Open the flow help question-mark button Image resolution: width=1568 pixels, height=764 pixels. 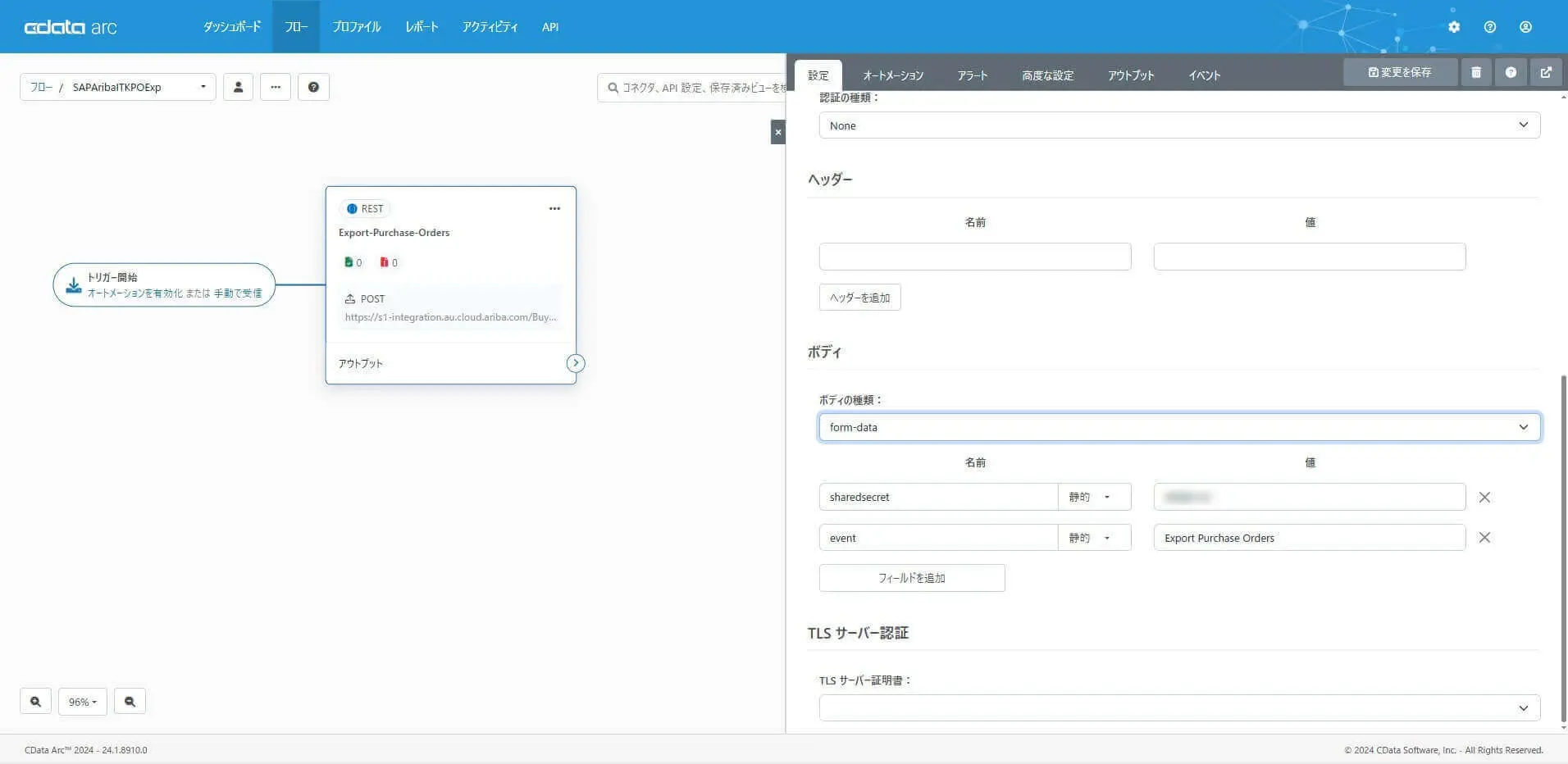(x=313, y=87)
